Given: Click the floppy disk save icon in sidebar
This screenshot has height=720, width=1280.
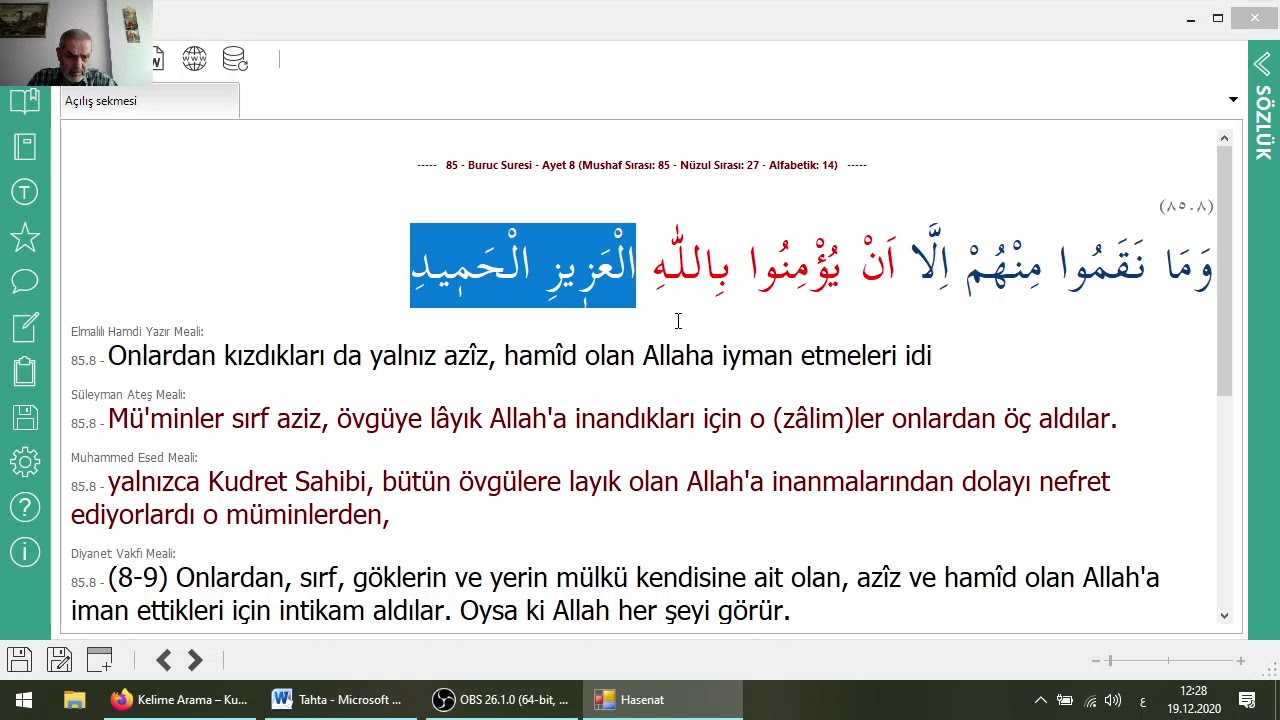Looking at the screenshot, I should pos(24,417).
